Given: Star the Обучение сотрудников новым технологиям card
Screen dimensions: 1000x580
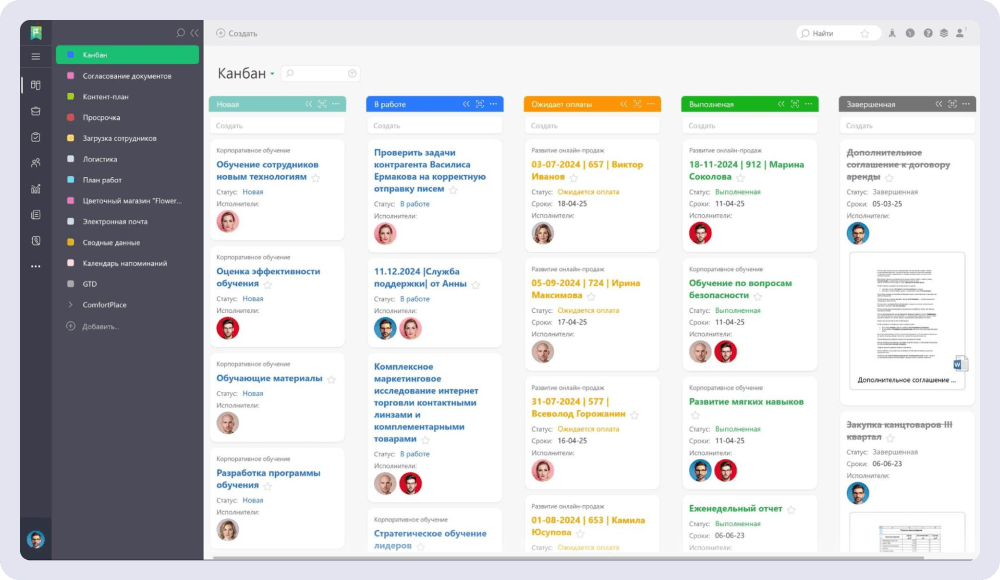Looking at the screenshot, I should pyautogui.click(x=316, y=178).
